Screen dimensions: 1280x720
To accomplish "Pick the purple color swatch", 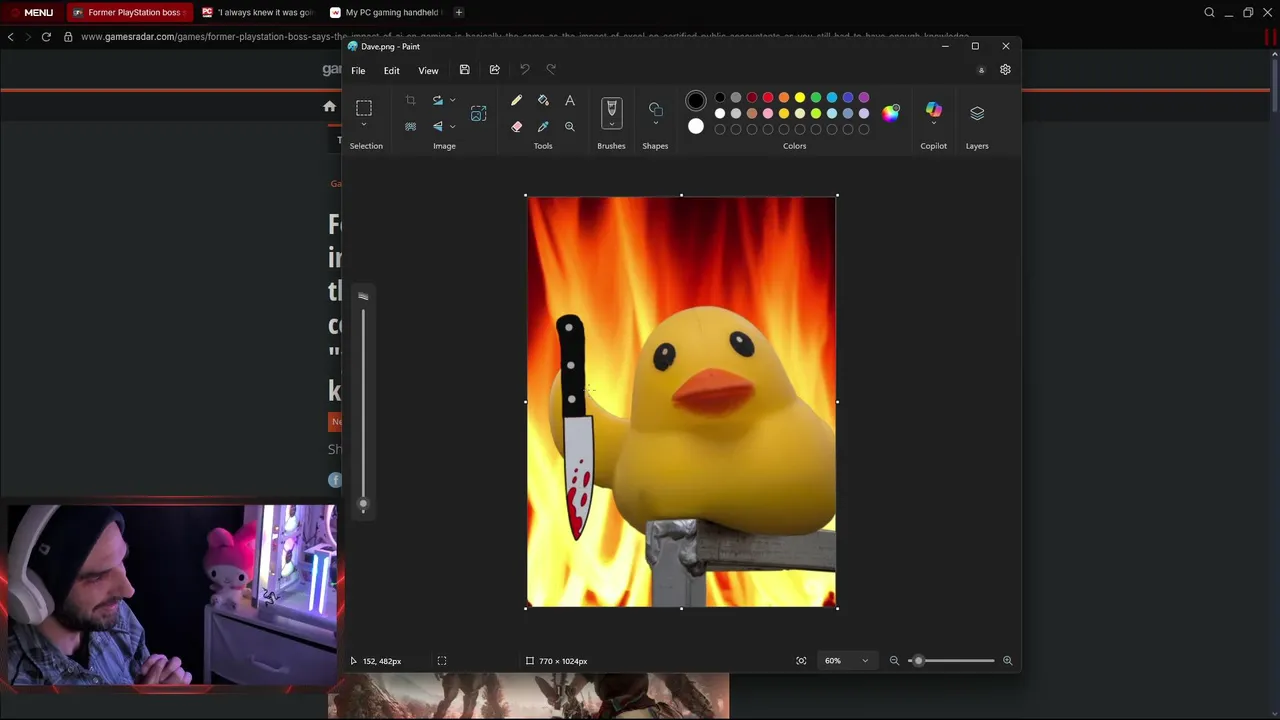I will pyautogui.click(x=863, y=98).
